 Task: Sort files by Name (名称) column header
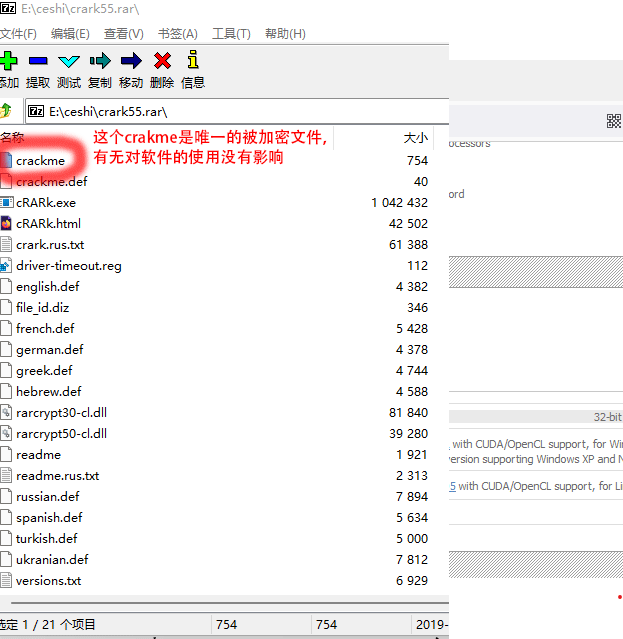click(12, 138)
